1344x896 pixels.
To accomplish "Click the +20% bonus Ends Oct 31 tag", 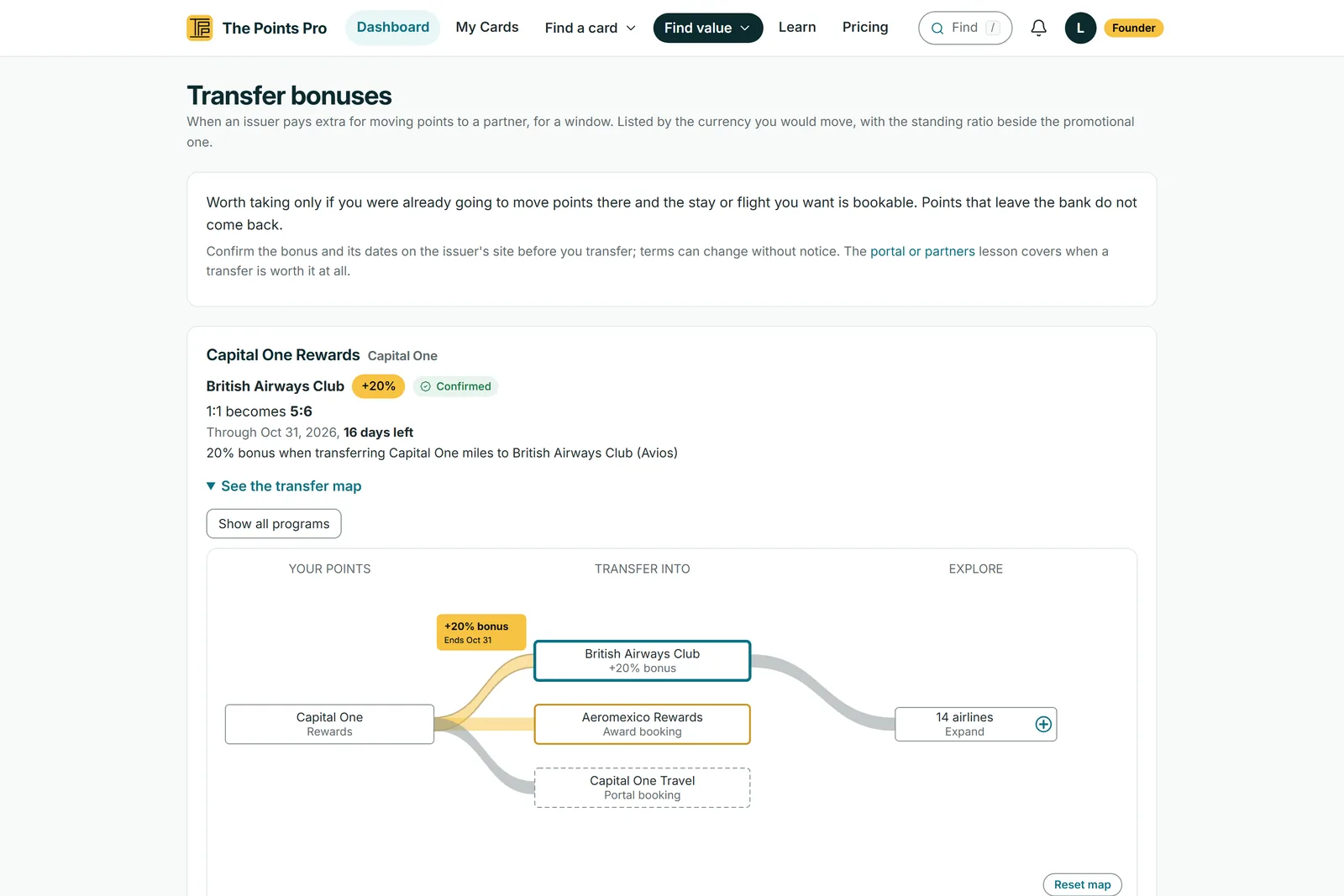I will 481,632.
